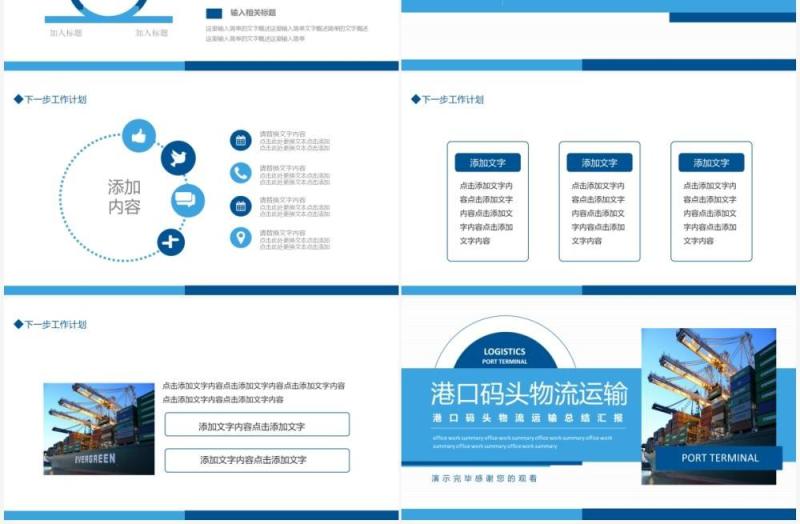Click the 添加内容 text inside the dotted circle
Image resolution: width=800 pixels, height=524 pixels.
click(124, 197)
